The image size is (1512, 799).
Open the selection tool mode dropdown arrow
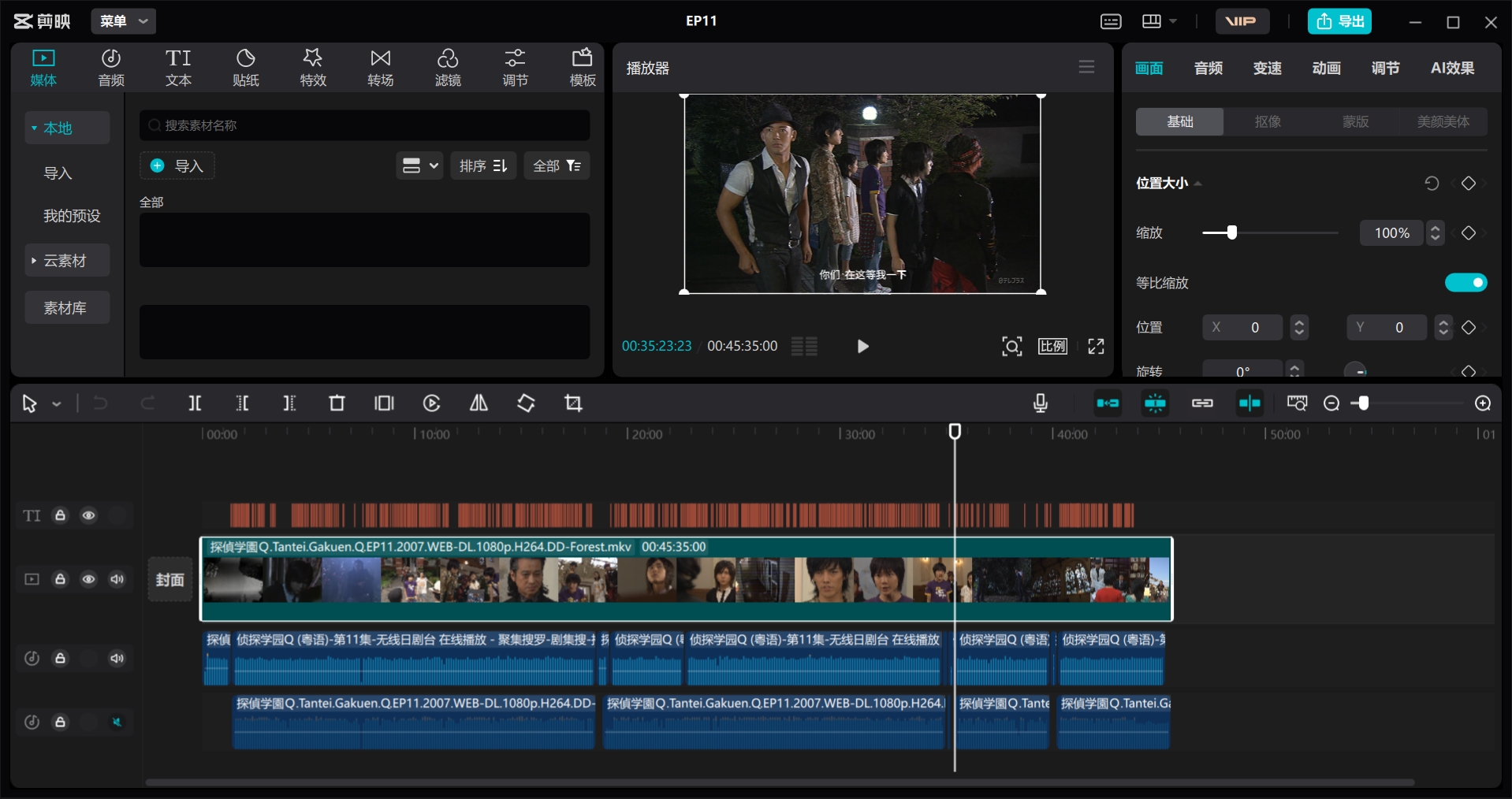coord(57,404)
